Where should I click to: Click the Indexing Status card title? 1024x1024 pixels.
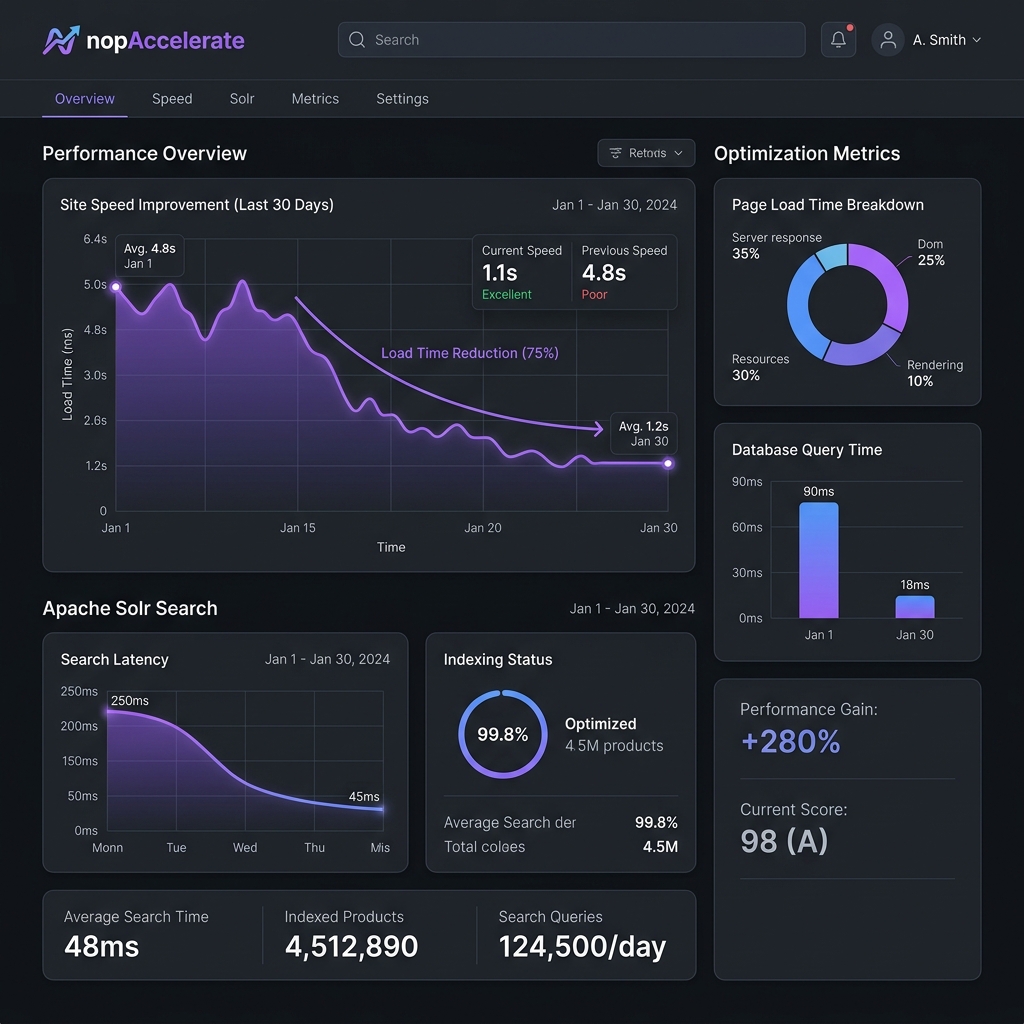[498, 660]
